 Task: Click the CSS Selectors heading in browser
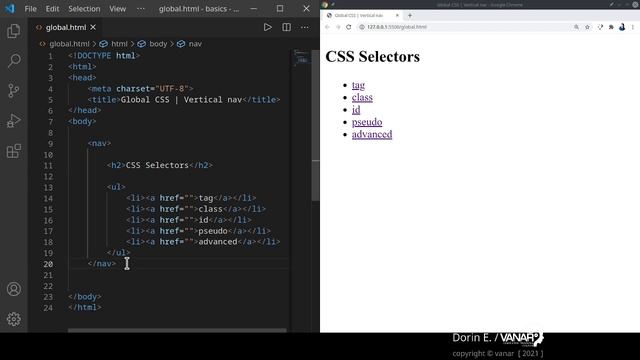372,56
